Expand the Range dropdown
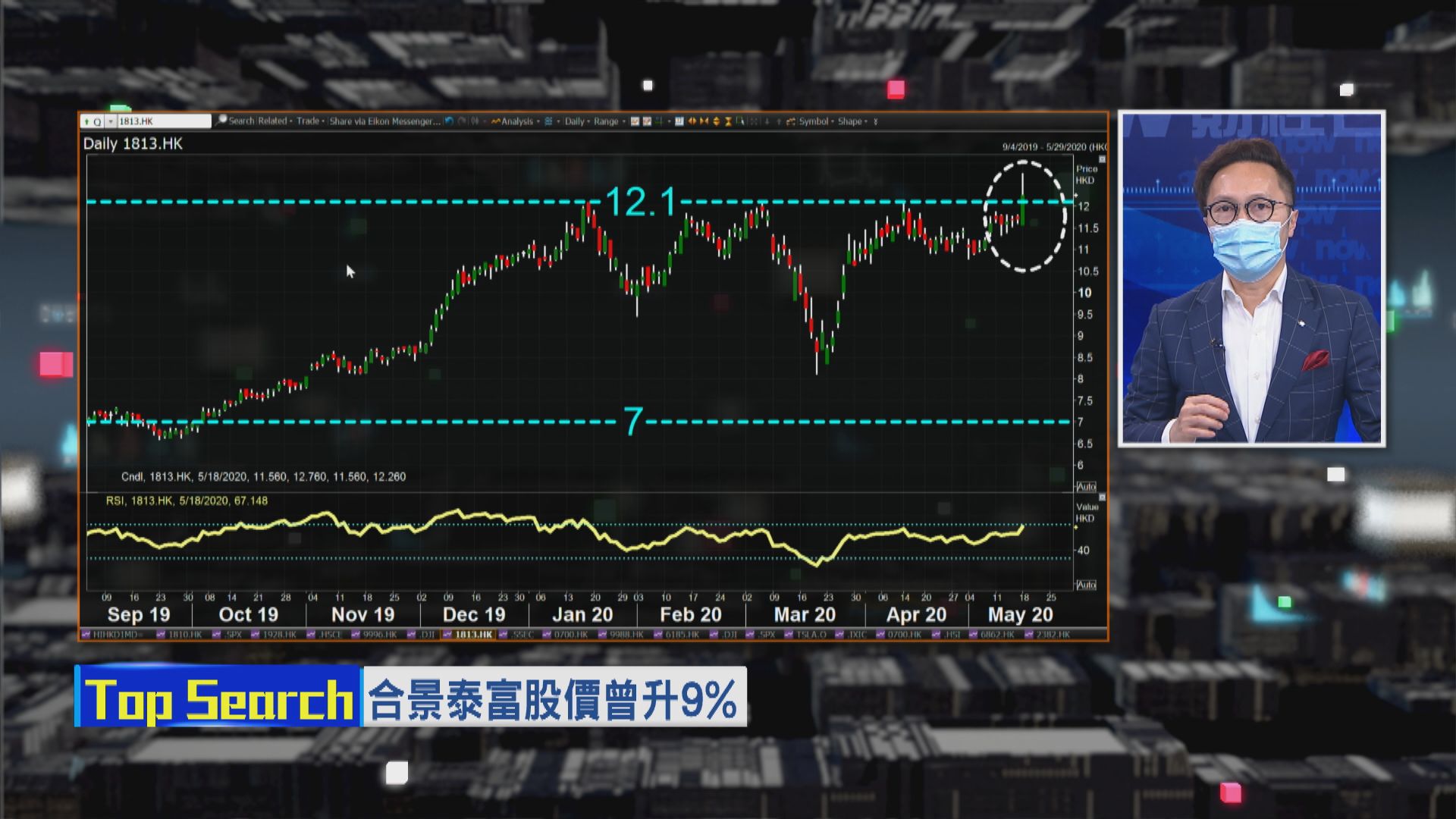The width and height of the screenshot is (1456, 819). [609, 121]
